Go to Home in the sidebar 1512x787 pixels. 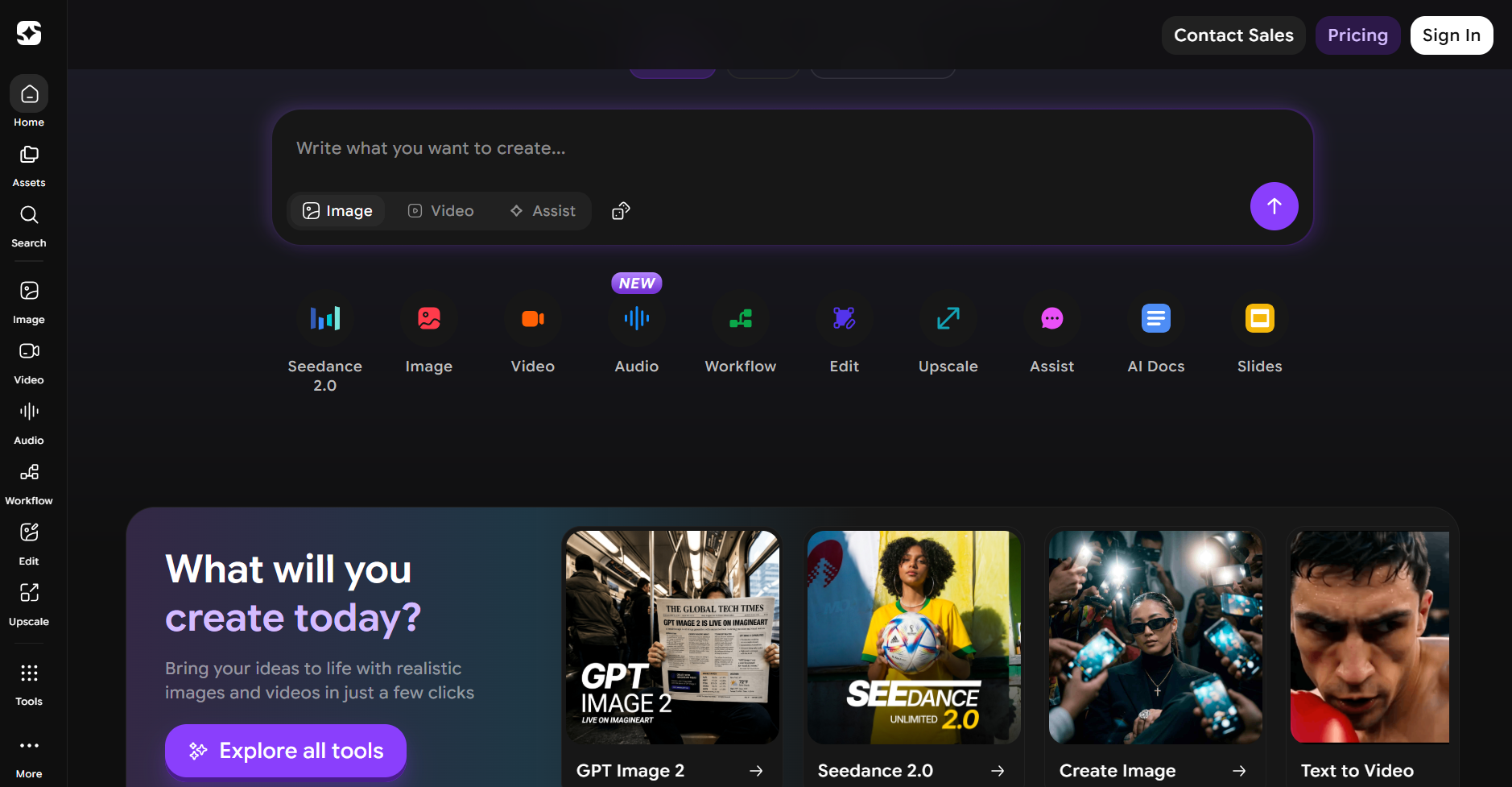(x=29, y=103)
